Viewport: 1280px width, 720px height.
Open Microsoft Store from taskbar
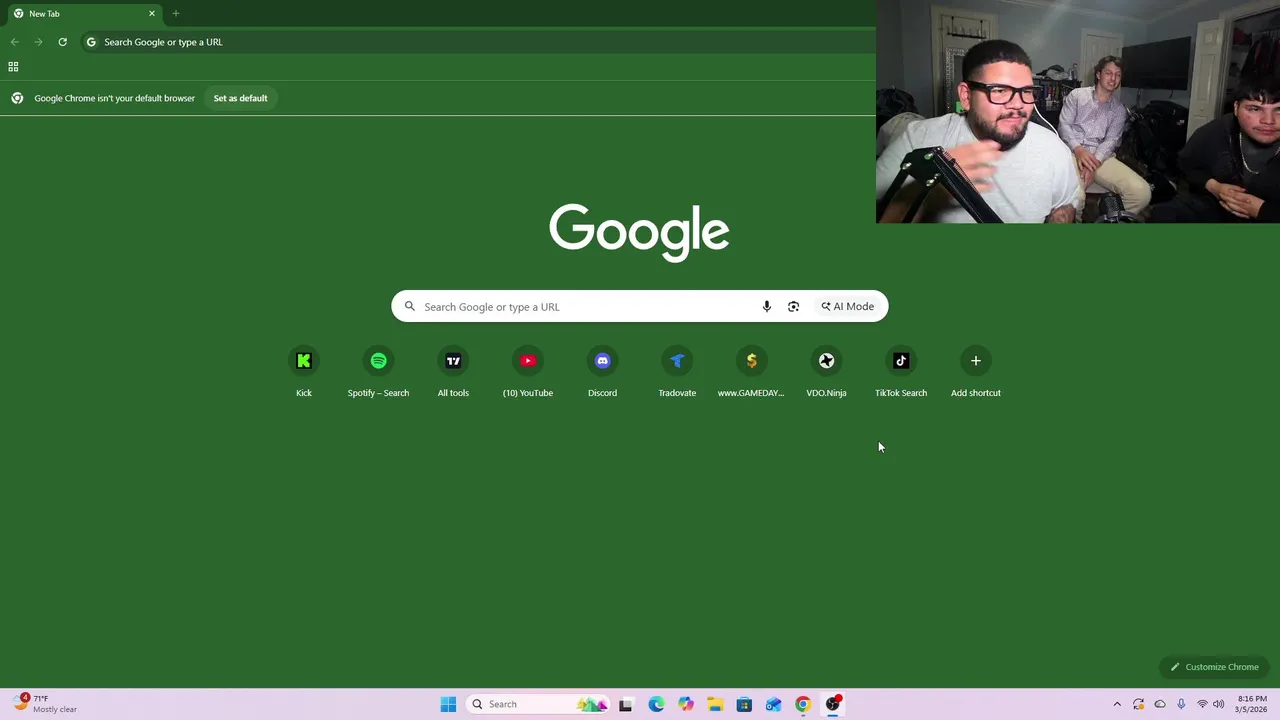tap(744, 704)
